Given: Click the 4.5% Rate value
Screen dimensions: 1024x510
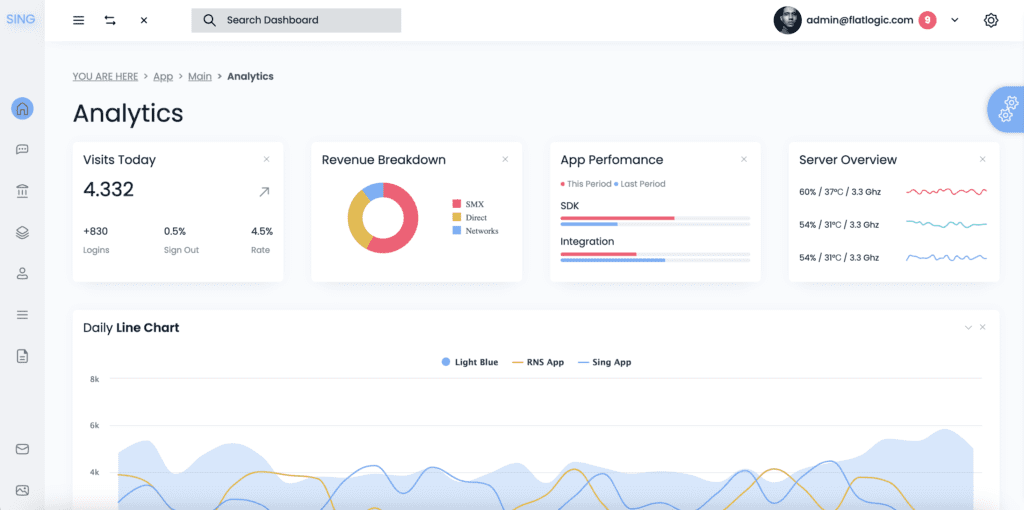Looking at the screenshot, I should [262, 231].
